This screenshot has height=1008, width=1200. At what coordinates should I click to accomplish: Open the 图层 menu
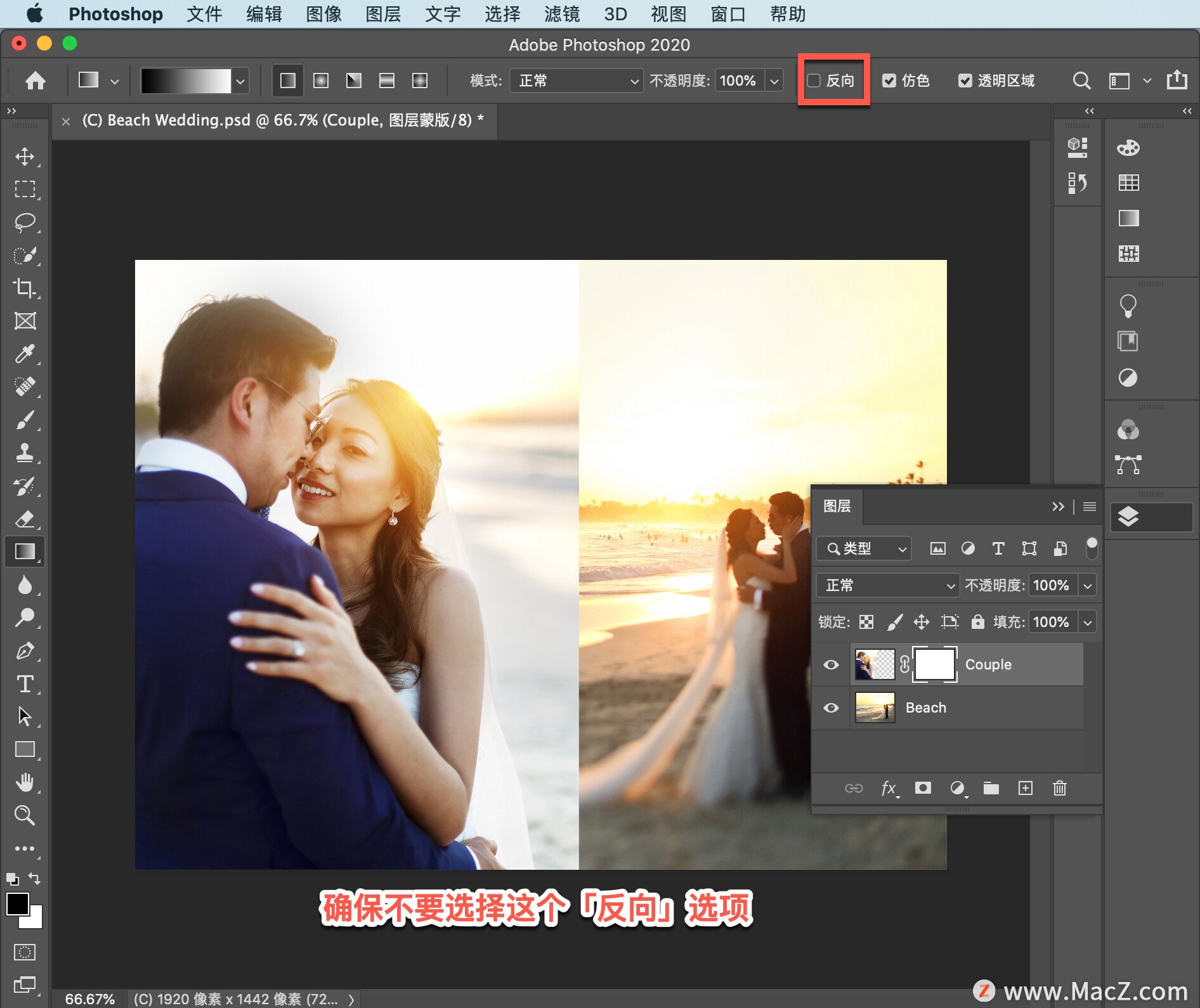[x=383, y=14]
